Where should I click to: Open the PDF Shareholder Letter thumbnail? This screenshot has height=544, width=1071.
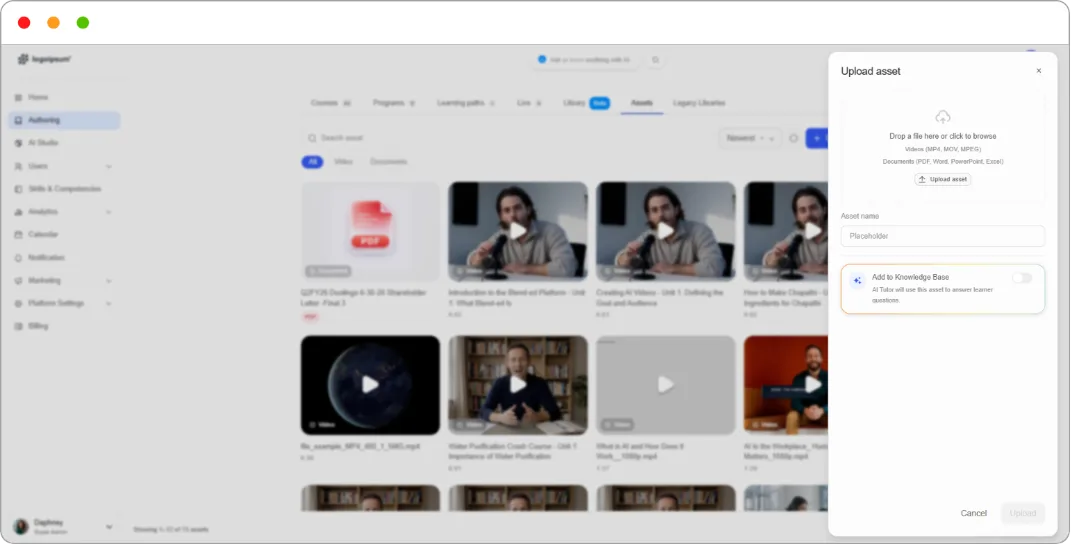tap(370, 231)
